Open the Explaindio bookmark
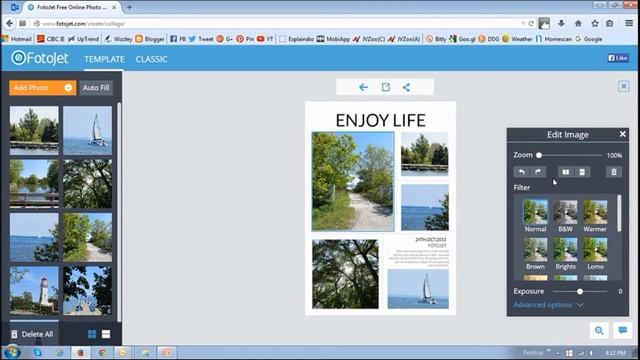Viewport: 640px width, 360px height. (x=297, y=39)
